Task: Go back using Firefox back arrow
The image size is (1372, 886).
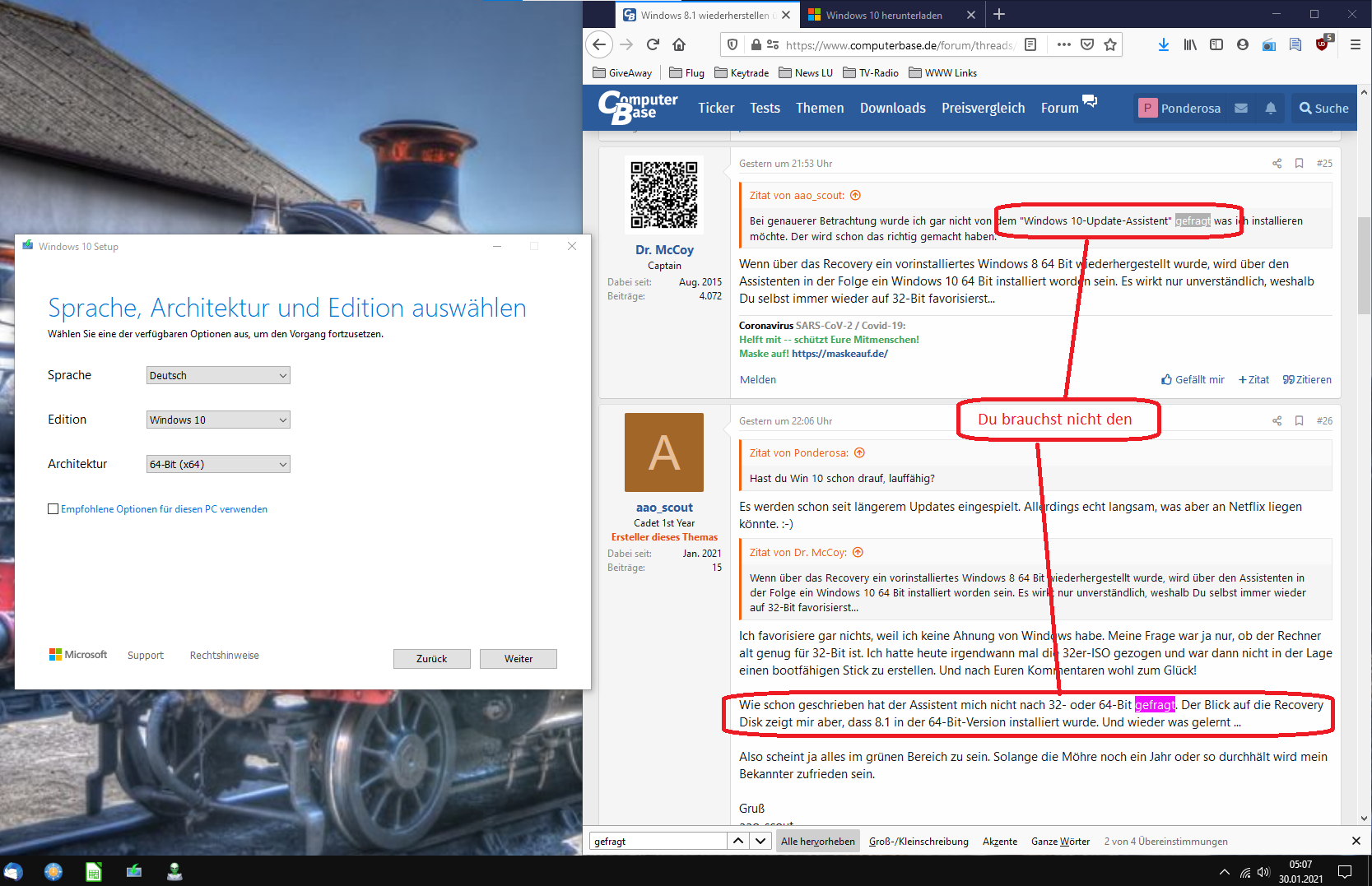Action: coord(599,44)
